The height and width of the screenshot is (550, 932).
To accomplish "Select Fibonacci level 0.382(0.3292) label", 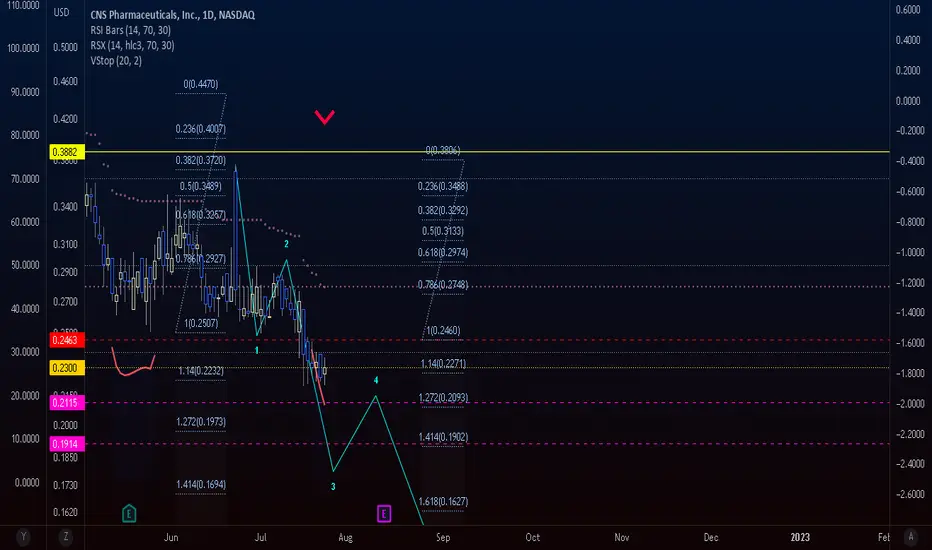I will pos(443,210).
